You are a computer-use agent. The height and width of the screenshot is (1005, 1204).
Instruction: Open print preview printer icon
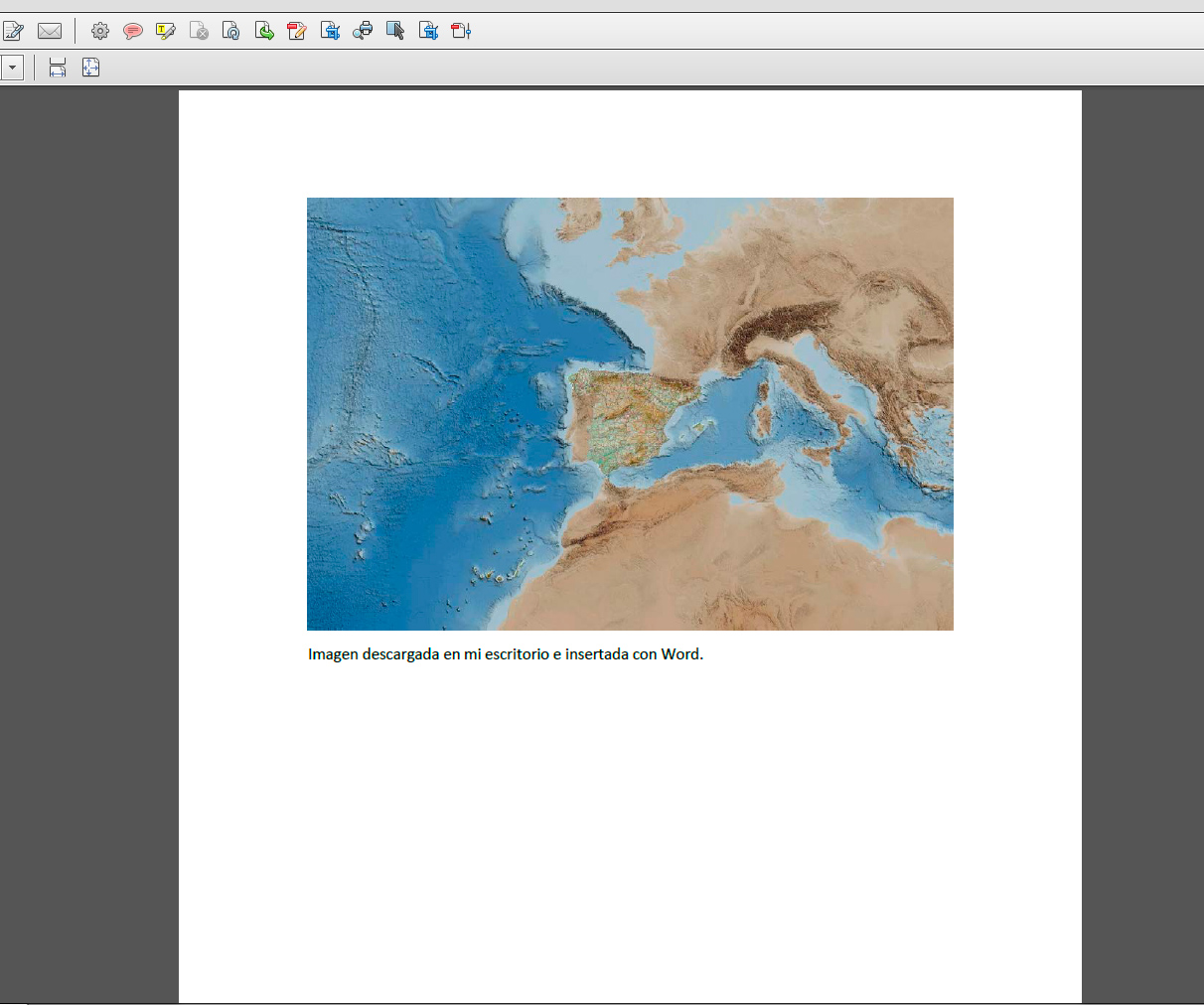click(364, 31)
